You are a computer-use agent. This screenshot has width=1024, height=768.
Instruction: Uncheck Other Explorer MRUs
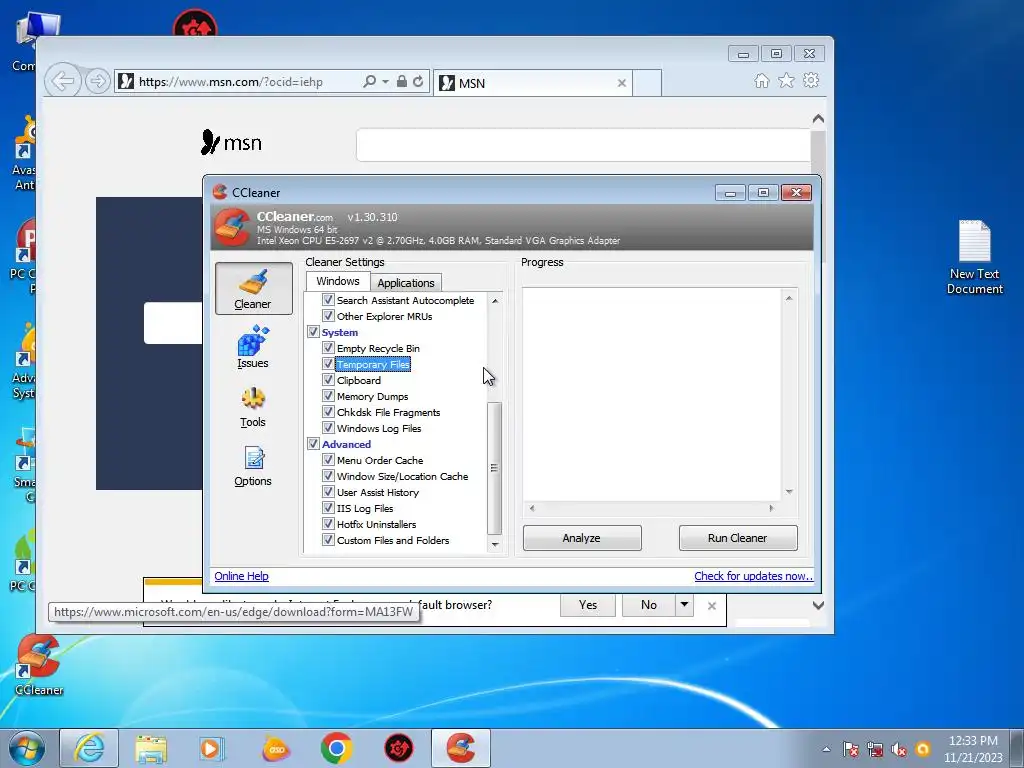328,316
